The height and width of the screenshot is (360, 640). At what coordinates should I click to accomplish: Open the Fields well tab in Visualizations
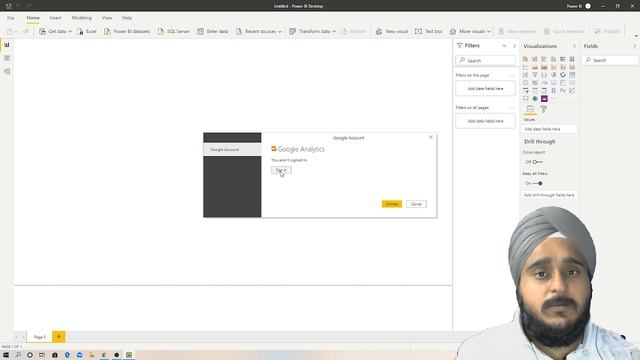pos(530,109)
